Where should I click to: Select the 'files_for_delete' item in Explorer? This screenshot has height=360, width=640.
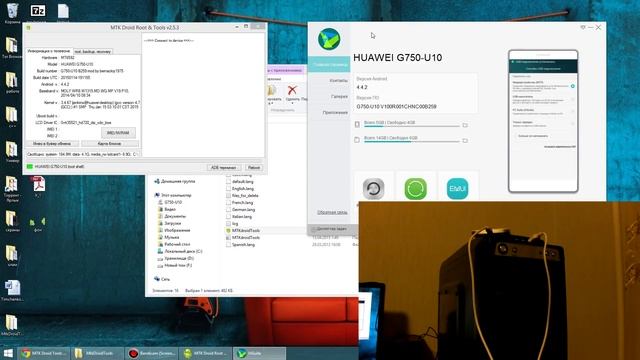242,196
